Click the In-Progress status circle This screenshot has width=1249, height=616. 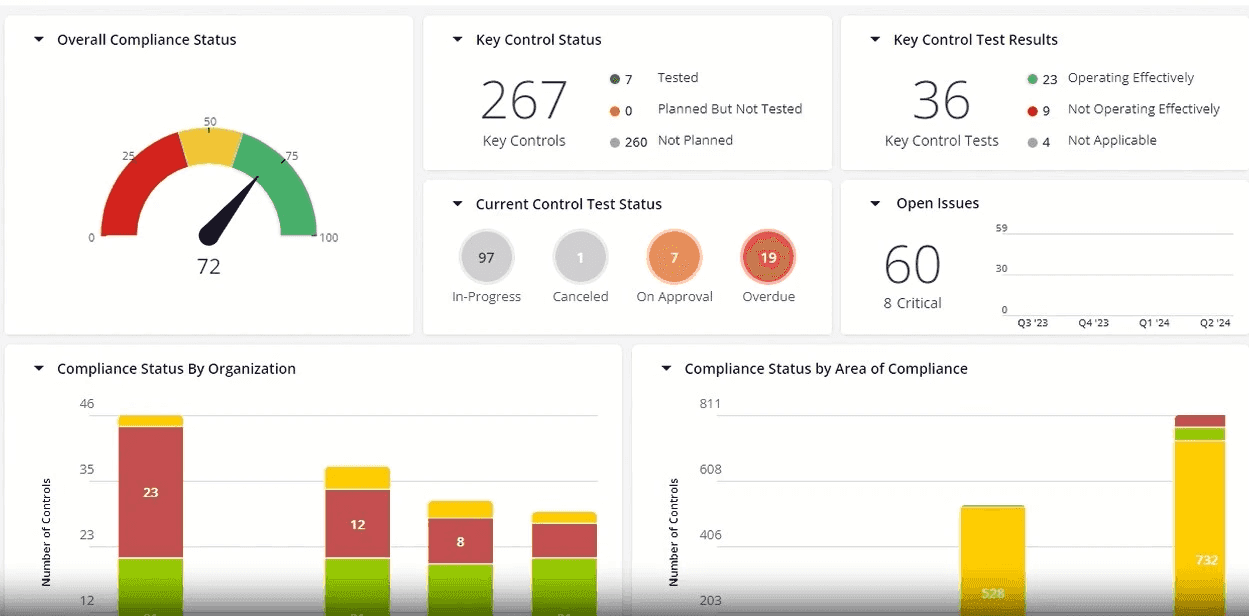pos(486,257)
